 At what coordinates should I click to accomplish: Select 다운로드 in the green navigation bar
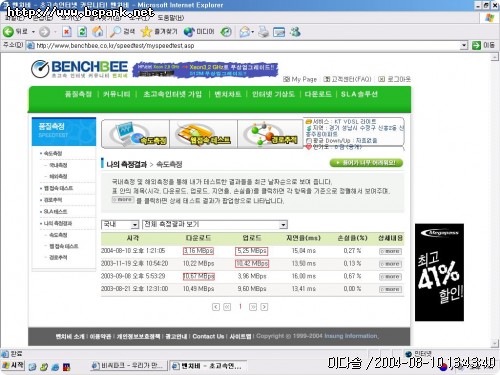[318, 94]
